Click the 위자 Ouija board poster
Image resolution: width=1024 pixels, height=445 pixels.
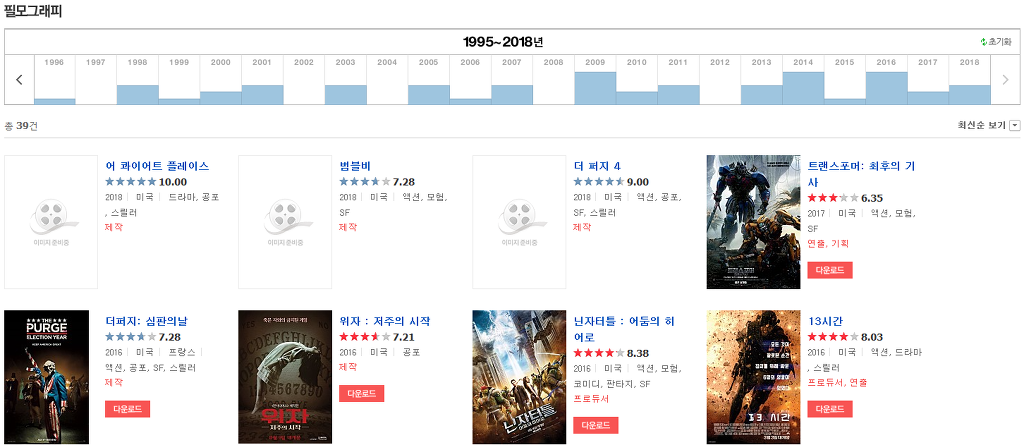tap(285, 378)
